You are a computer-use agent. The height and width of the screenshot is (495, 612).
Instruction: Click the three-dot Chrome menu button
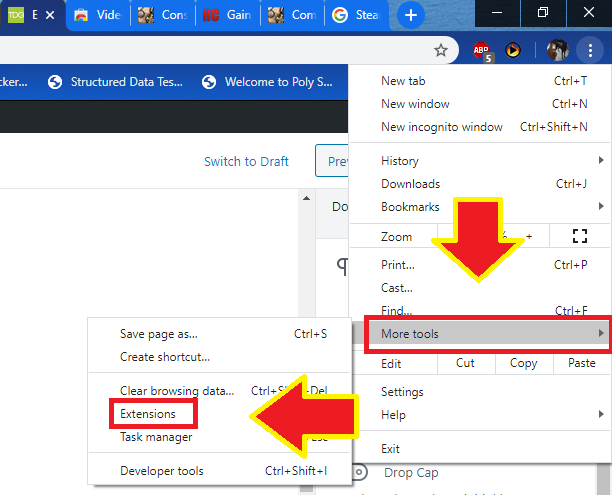[x=590, y=50]
